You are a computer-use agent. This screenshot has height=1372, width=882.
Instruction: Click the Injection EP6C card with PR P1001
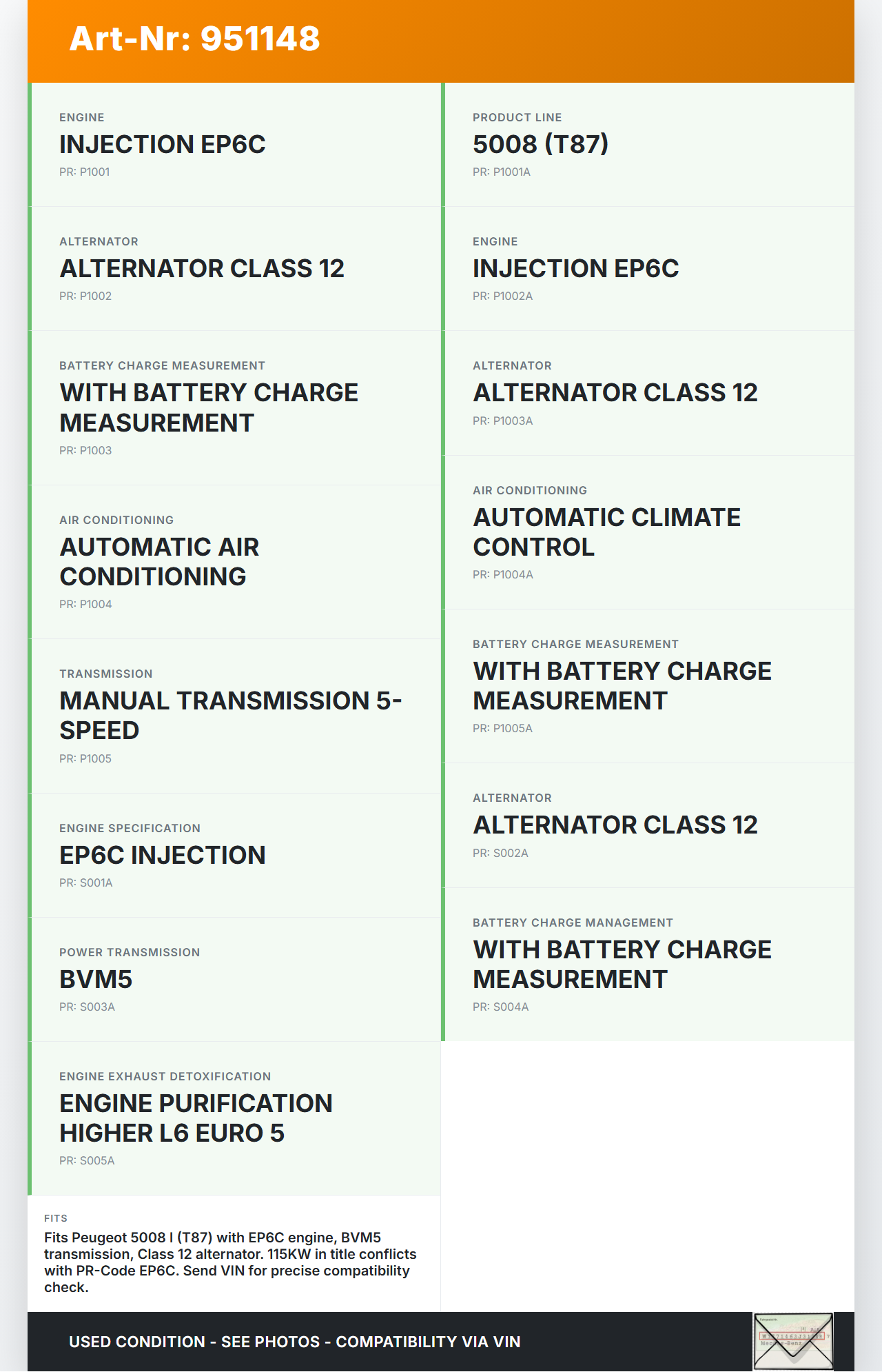tap(234, 144)
